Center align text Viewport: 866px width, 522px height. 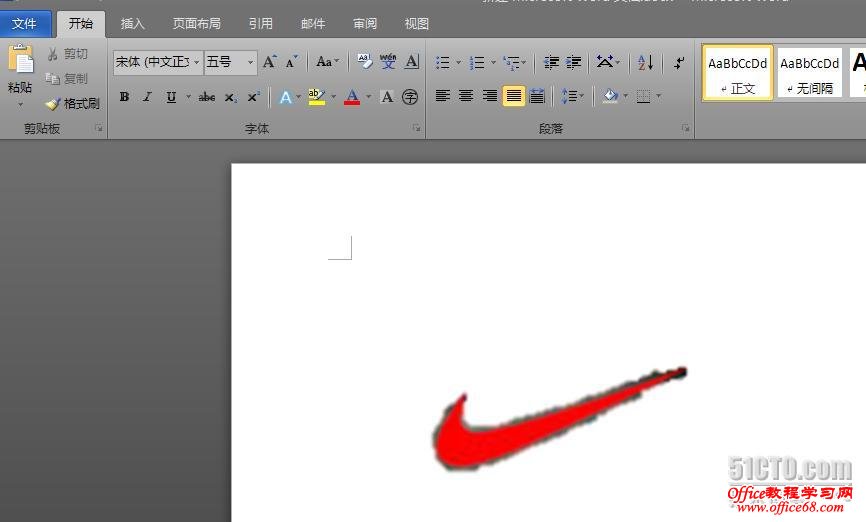[x=466, y=96]
